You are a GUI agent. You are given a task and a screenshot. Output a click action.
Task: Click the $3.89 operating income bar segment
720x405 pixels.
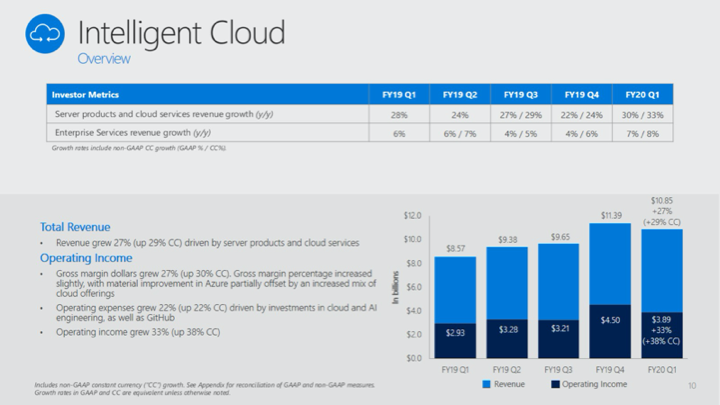(x=661, y=335)
